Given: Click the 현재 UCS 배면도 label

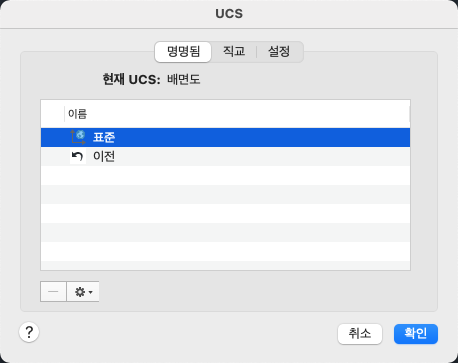Looking at the screenshot, I should tap(151, 80).
